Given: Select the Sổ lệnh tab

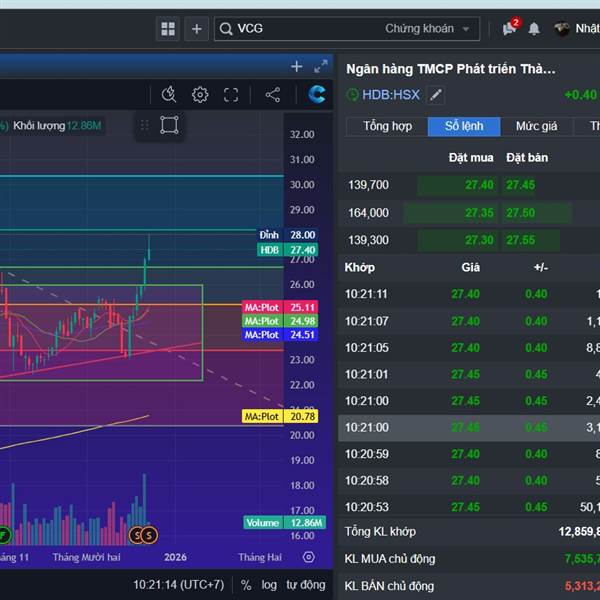Looking at the screenshot, I should [464, 126].
